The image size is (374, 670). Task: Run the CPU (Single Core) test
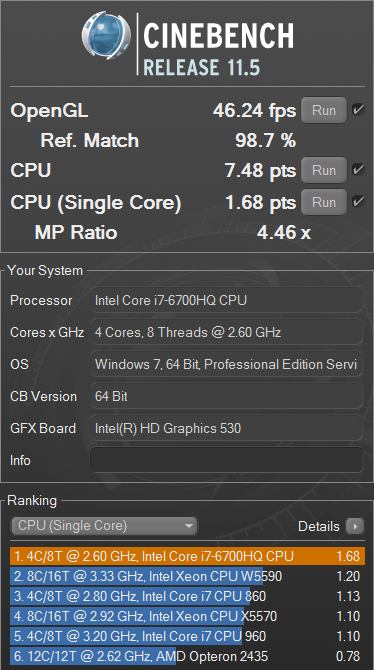coord(324,202)
